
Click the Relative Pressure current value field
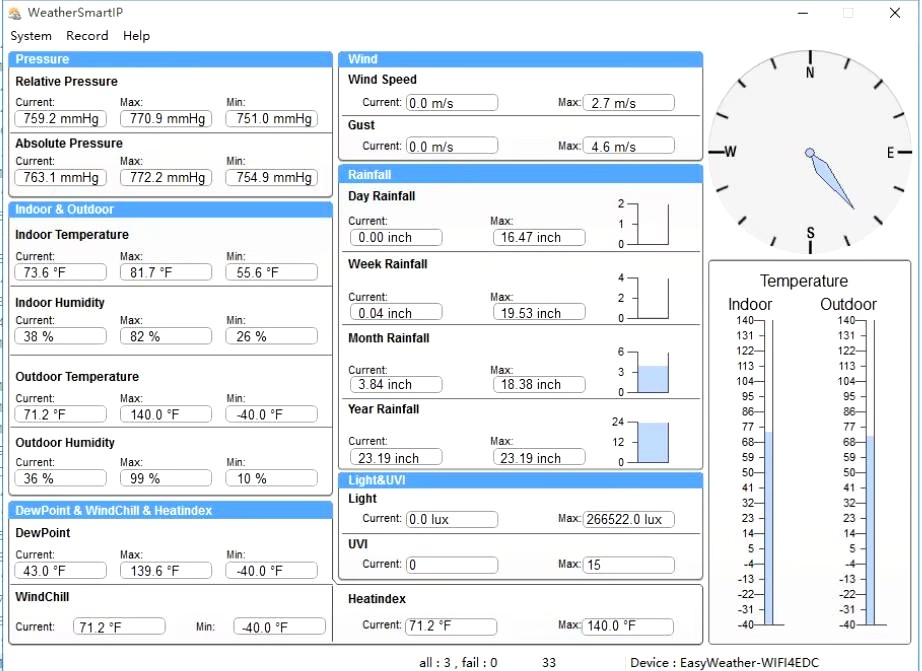[x=60, y=119]
